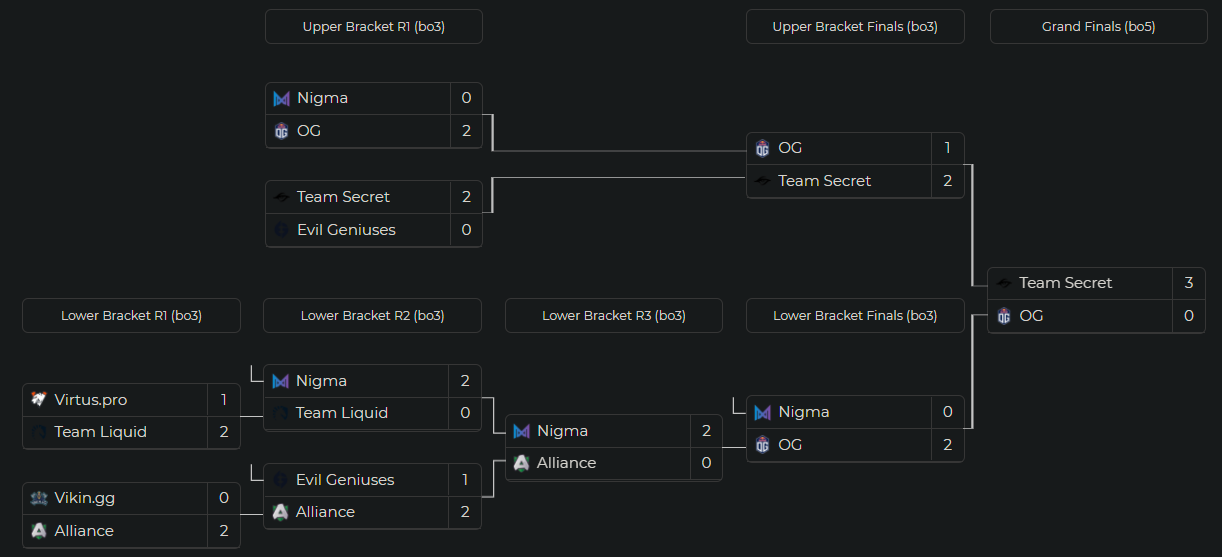Viewport: 1222px width, 557px height.
Task: Click OG logo in the Grand Finals match
Action: click(1004, 316)
